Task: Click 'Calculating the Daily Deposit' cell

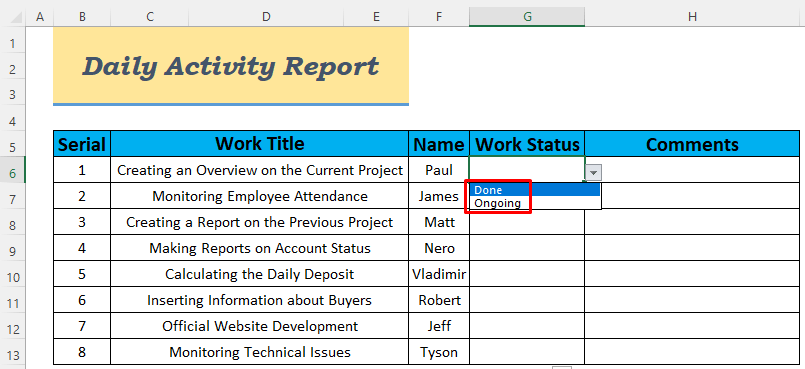Action: tap(260, 274)
